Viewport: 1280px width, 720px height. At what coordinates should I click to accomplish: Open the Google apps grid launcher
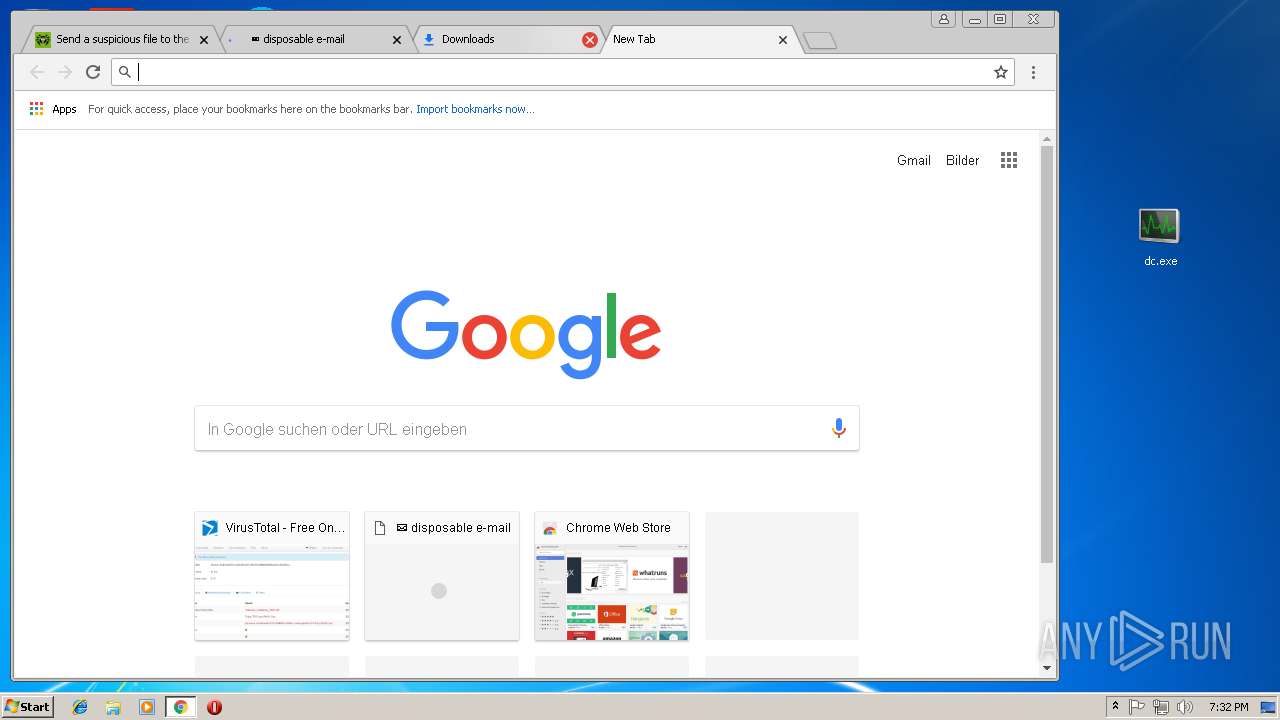[x=1009, y=160]
